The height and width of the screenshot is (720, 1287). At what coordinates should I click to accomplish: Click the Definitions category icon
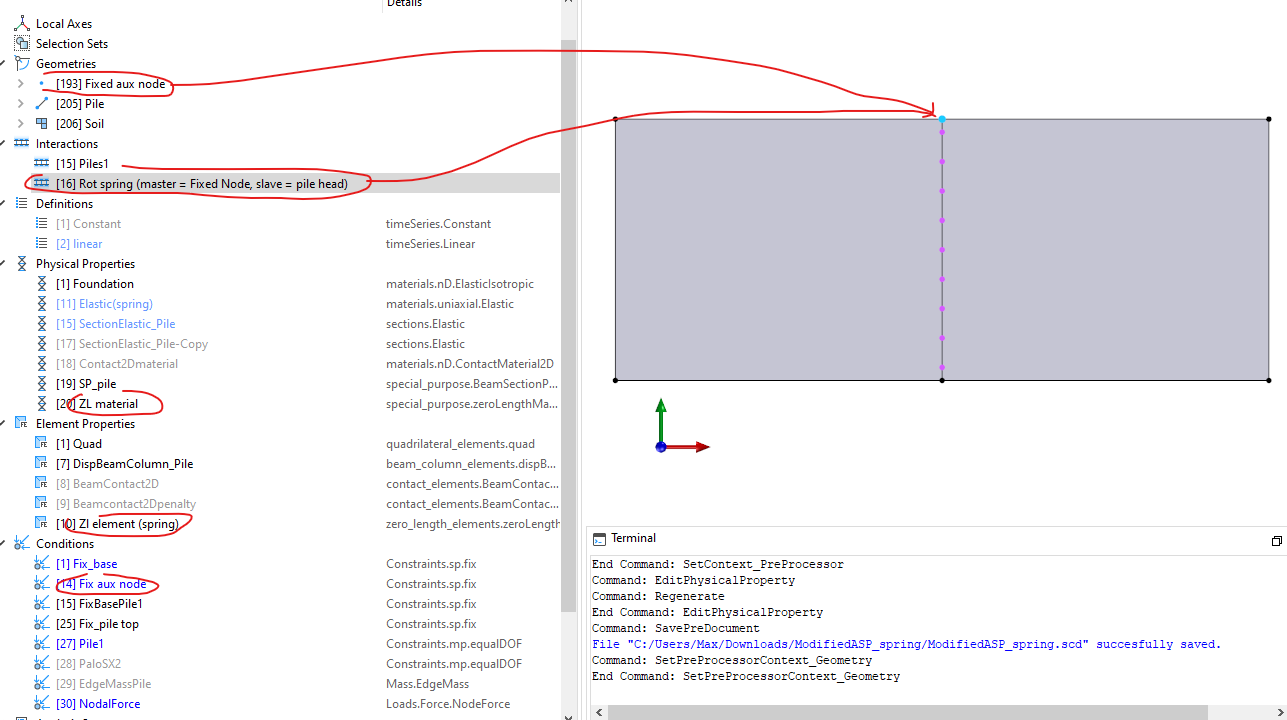pos(22,203)
